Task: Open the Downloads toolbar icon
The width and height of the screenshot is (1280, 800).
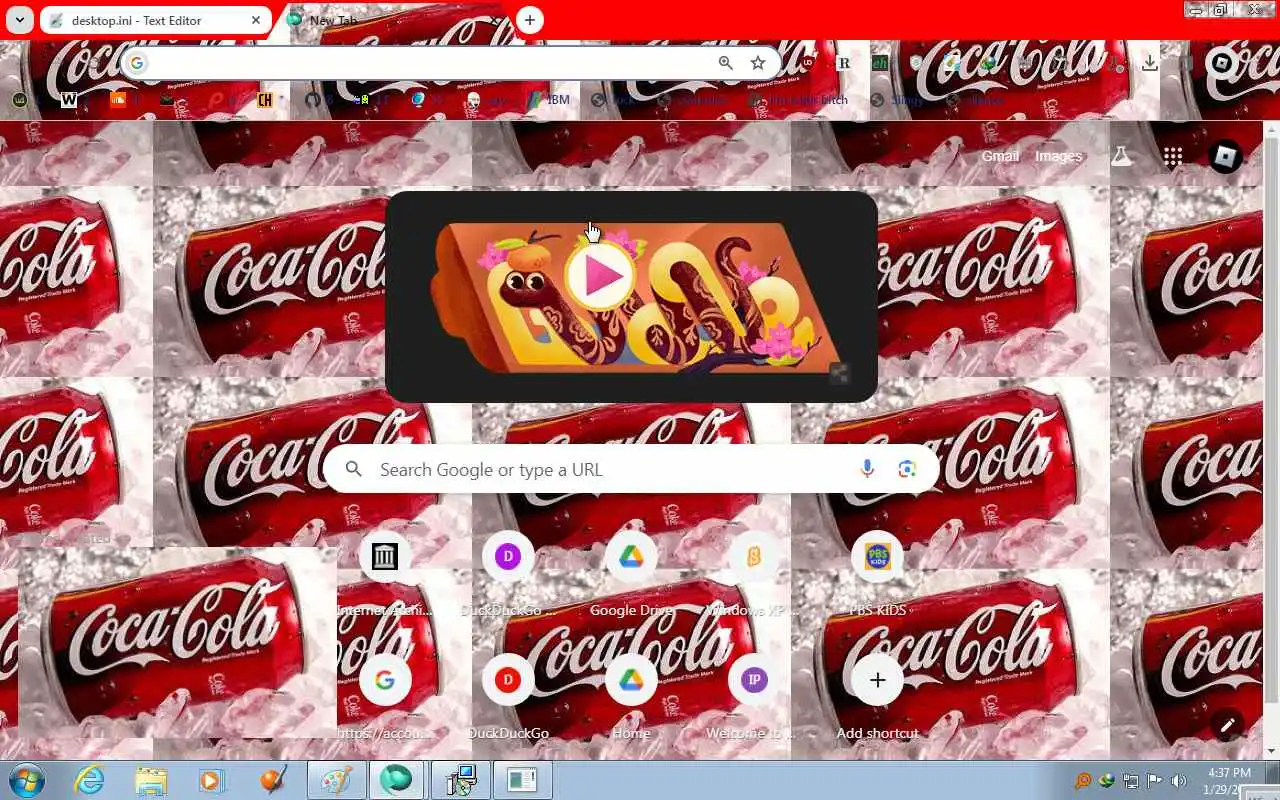Action: (1150, 63)
